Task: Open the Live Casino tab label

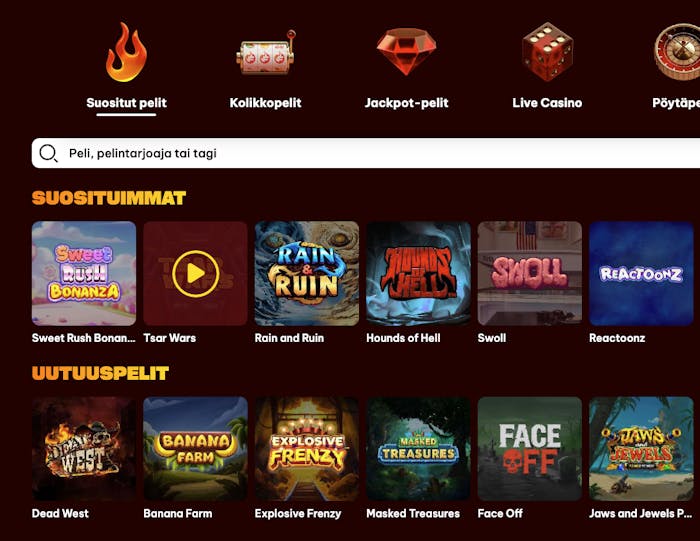Action: click(547, 103)
